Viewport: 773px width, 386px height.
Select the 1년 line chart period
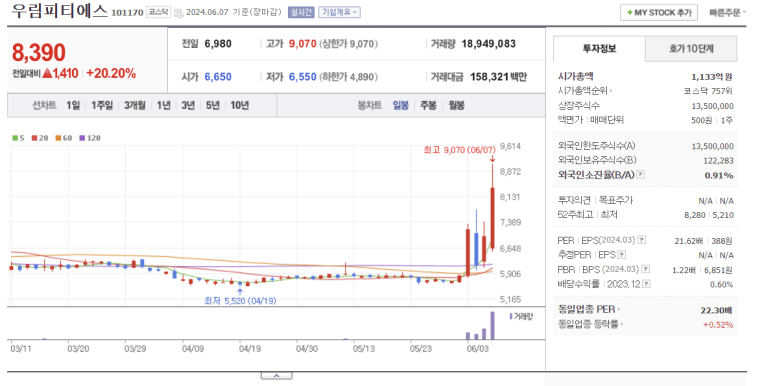coord(163,105)
